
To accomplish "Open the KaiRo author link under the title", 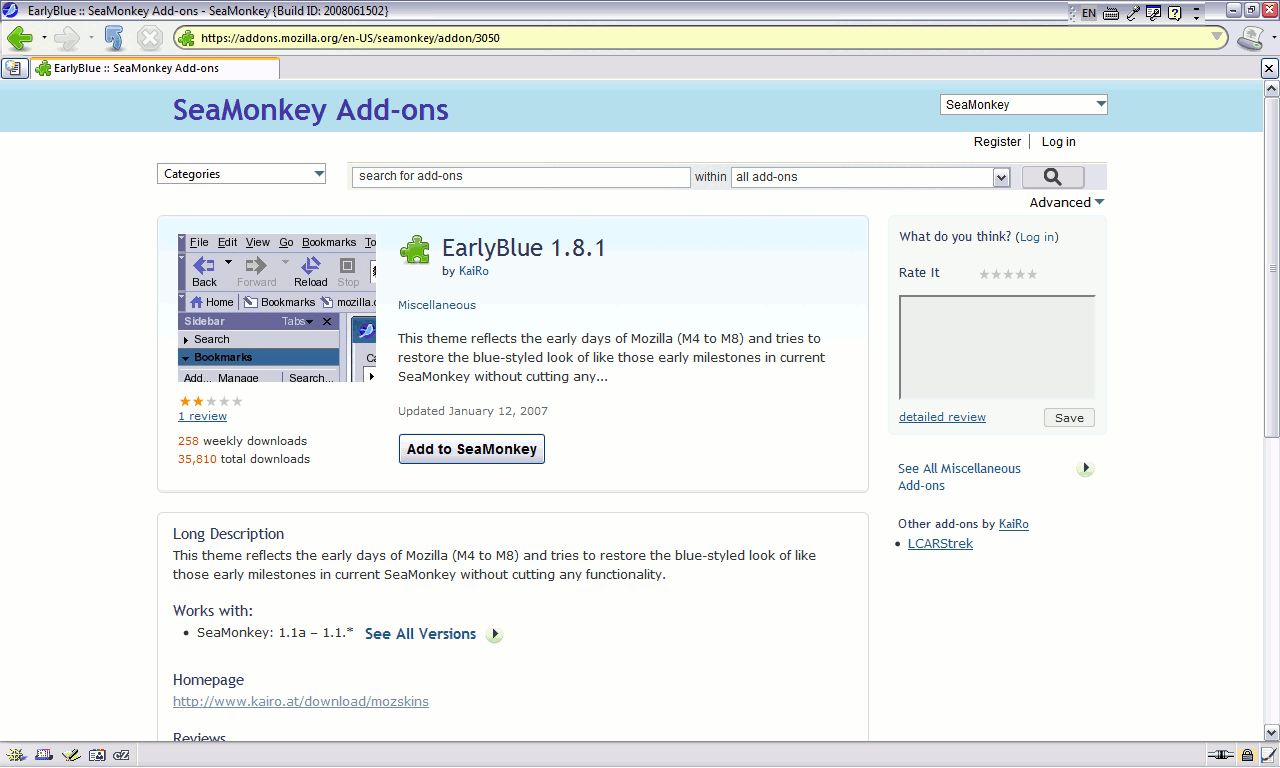I will click(x=474, y=271).
